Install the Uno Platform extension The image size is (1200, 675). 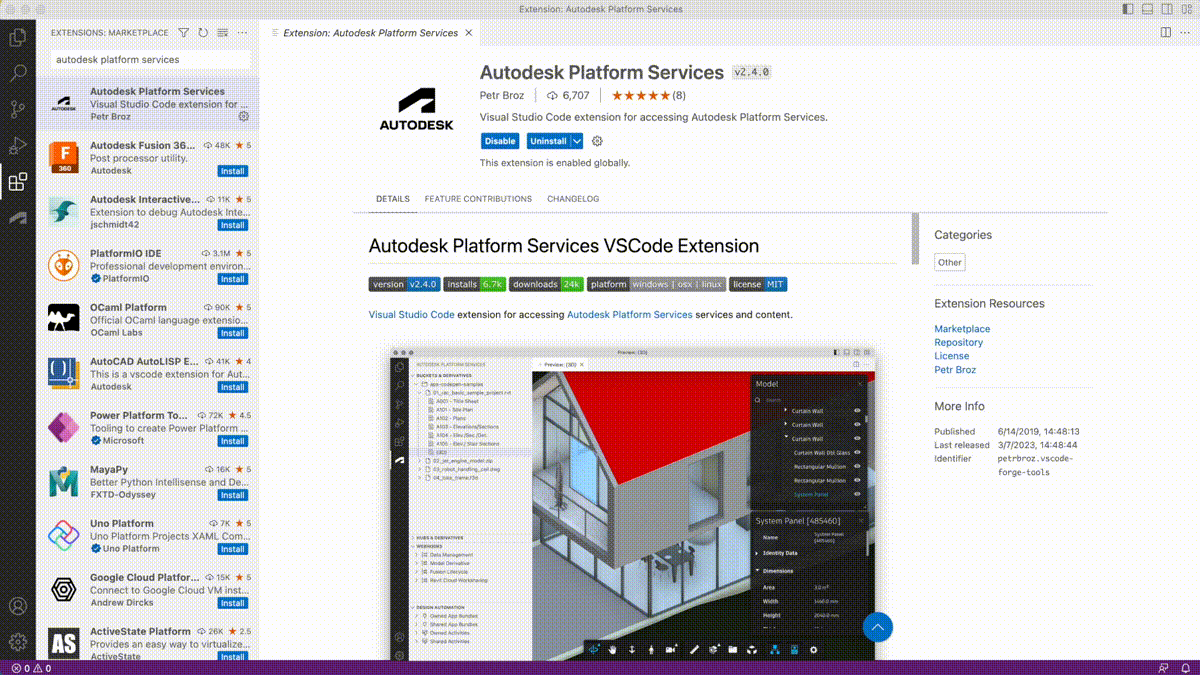233,549
